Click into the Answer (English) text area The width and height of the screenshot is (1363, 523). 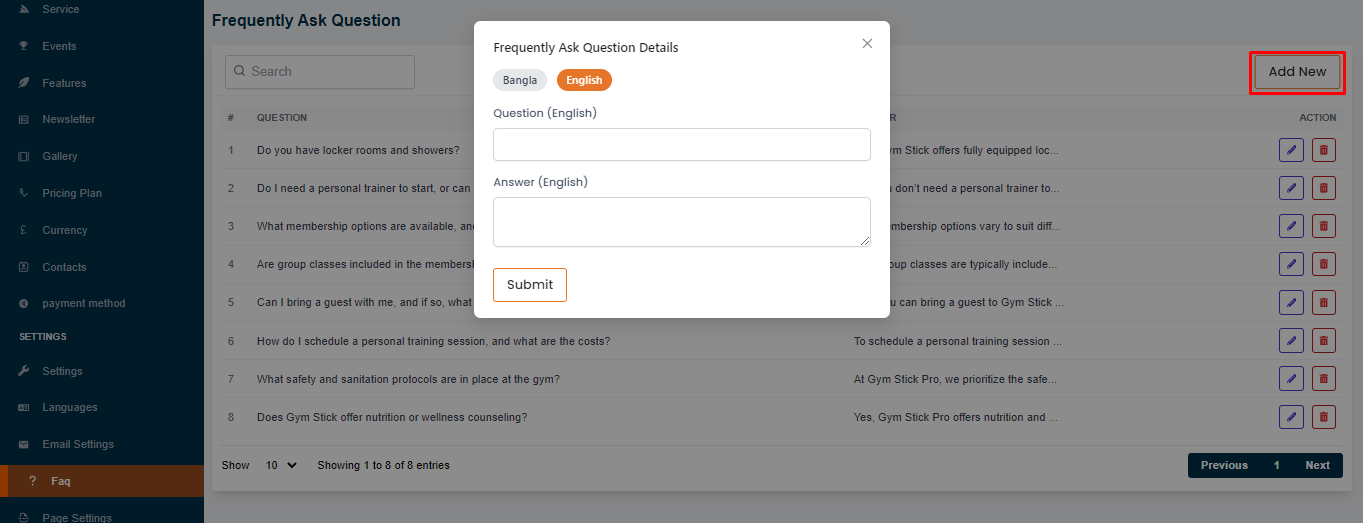point(681,221)
